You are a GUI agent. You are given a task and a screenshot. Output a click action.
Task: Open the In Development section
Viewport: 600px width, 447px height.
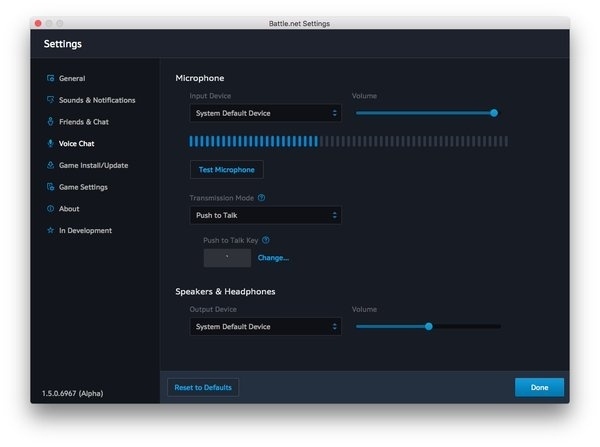click(x=85, y=230)
